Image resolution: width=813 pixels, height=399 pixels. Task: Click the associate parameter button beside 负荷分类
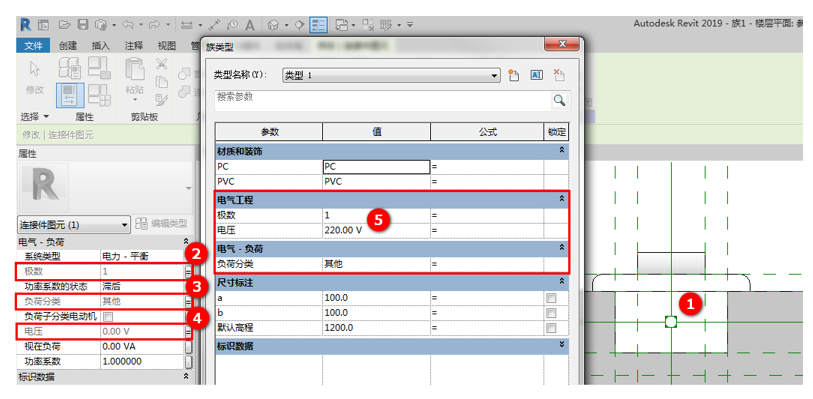pyautogui.click(x=188, y=301)
